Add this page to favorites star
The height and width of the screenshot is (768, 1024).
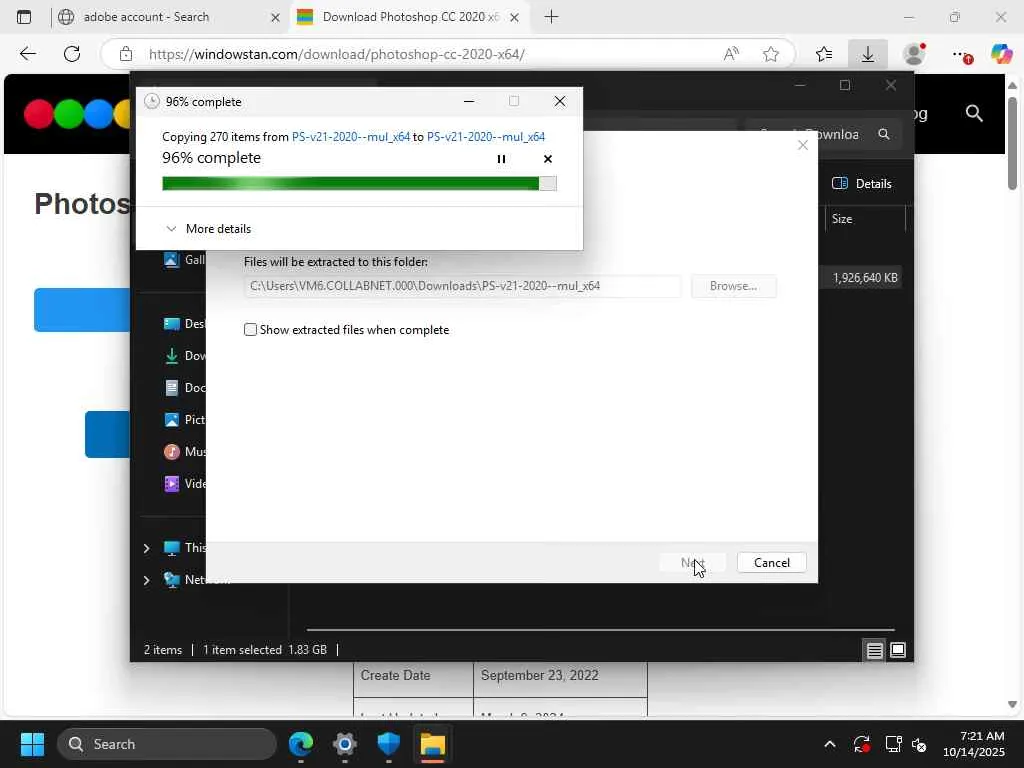point(771,54)
